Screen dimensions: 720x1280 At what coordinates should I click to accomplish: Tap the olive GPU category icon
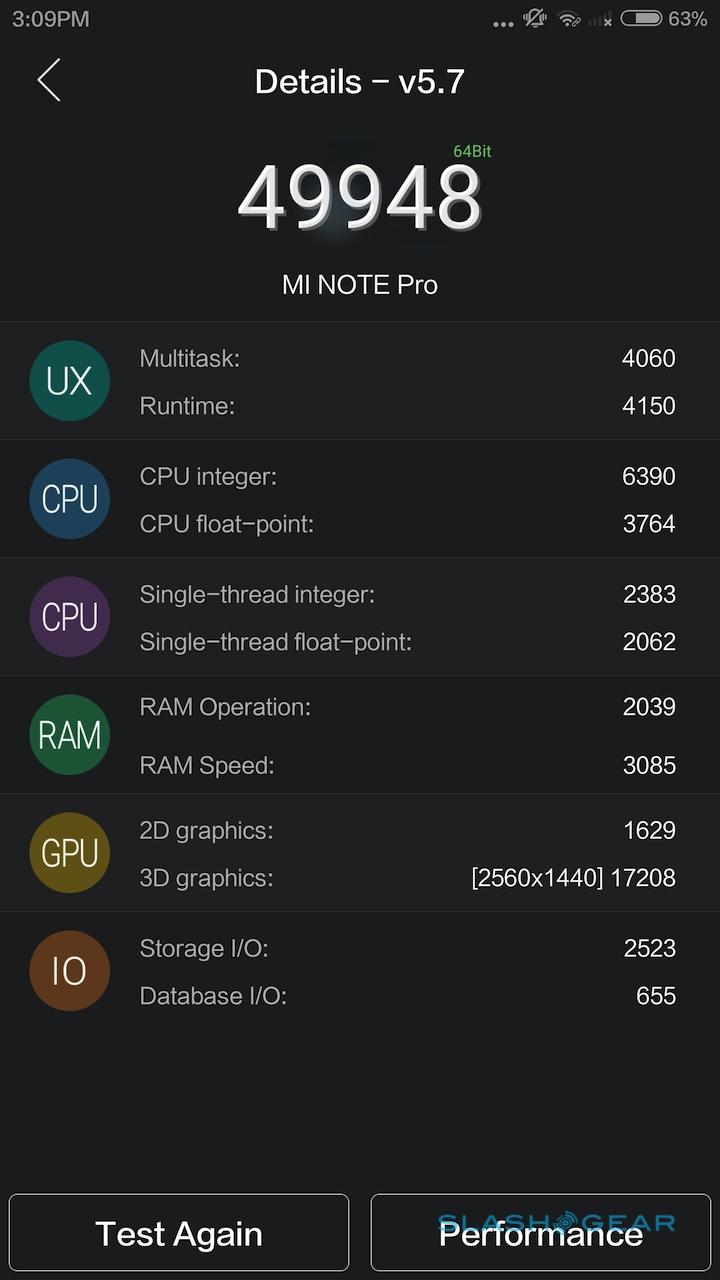(69, 853)
